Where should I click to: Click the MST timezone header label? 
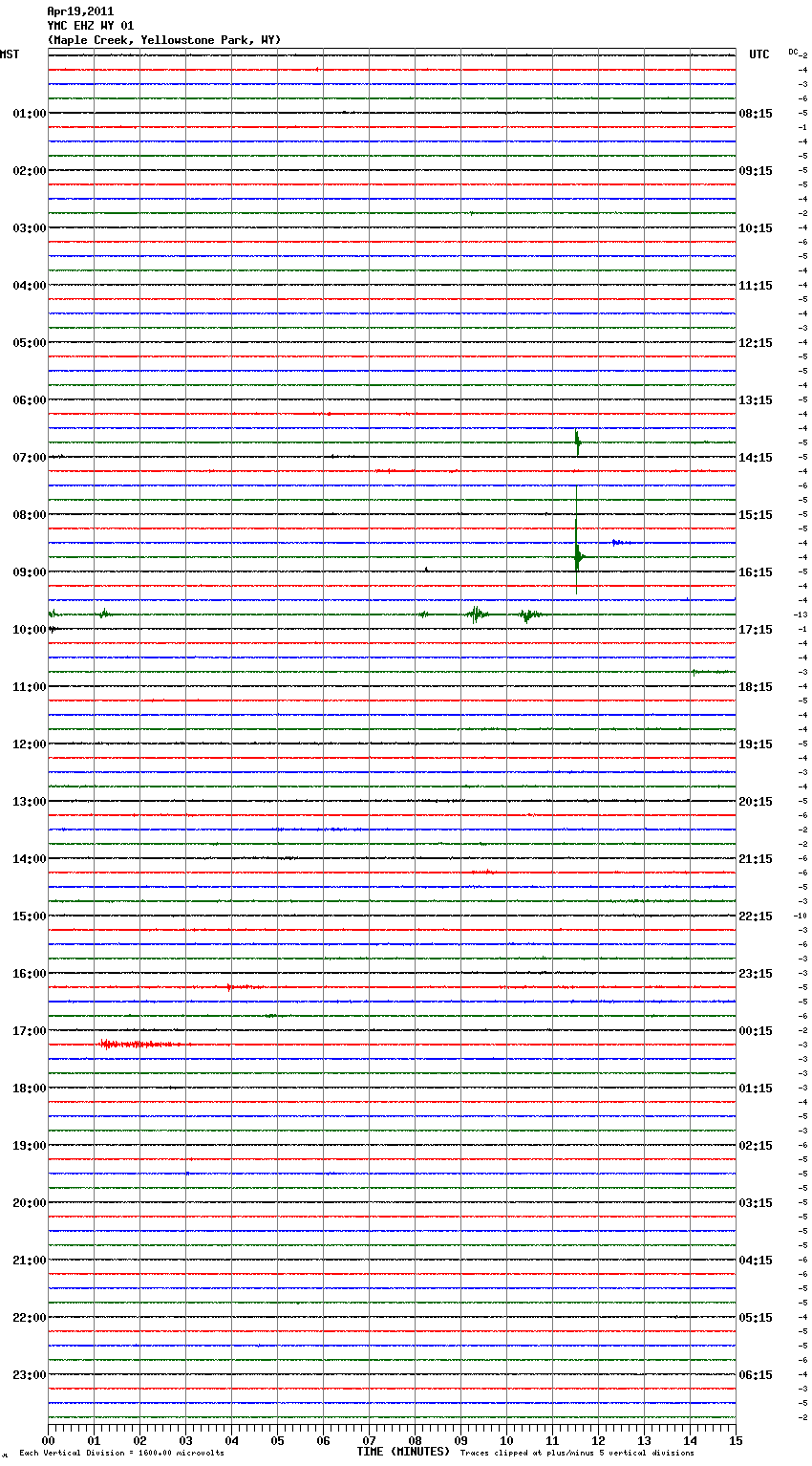(10, 54)
